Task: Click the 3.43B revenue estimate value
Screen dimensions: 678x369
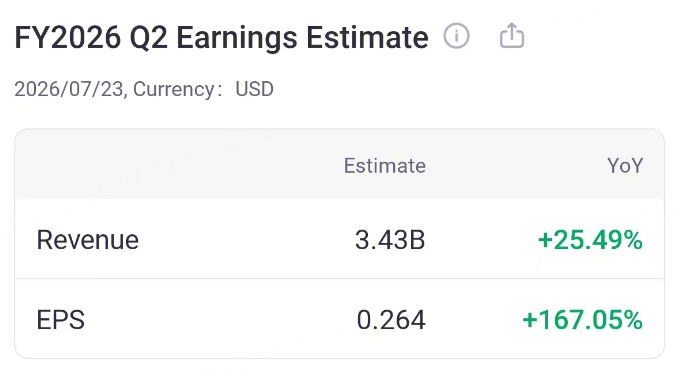Action: (x=390, y=240)
